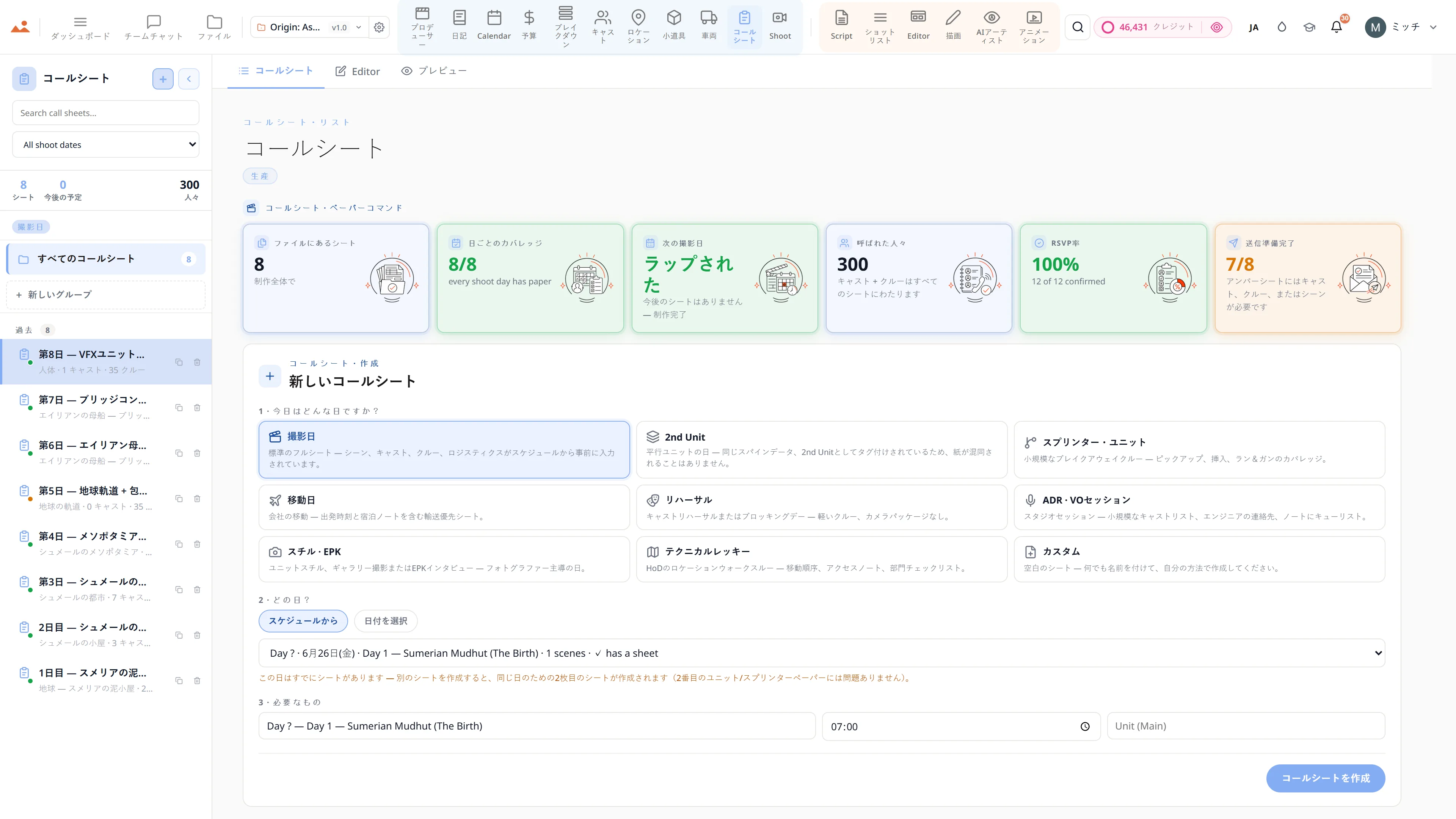This screenshot has height=819, width=1456.
Task: Click the graduation cap tutorial icon
Action: (1309, 27)
